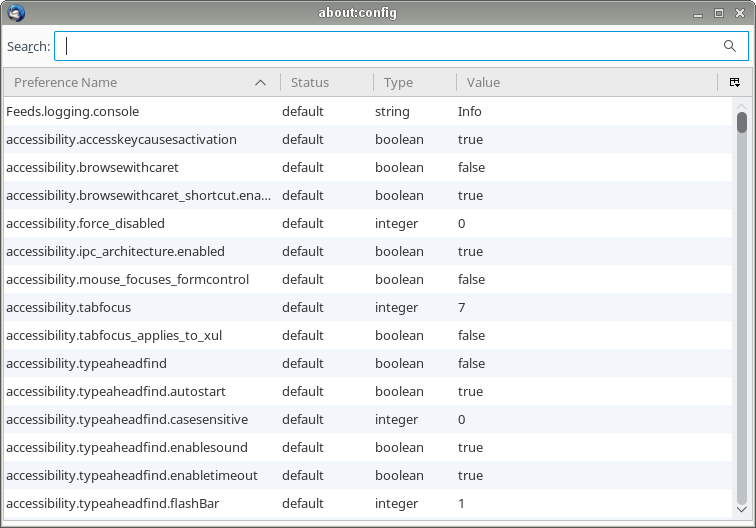
Task: Open the column picker icon
Action: click(x=735, y=82)
